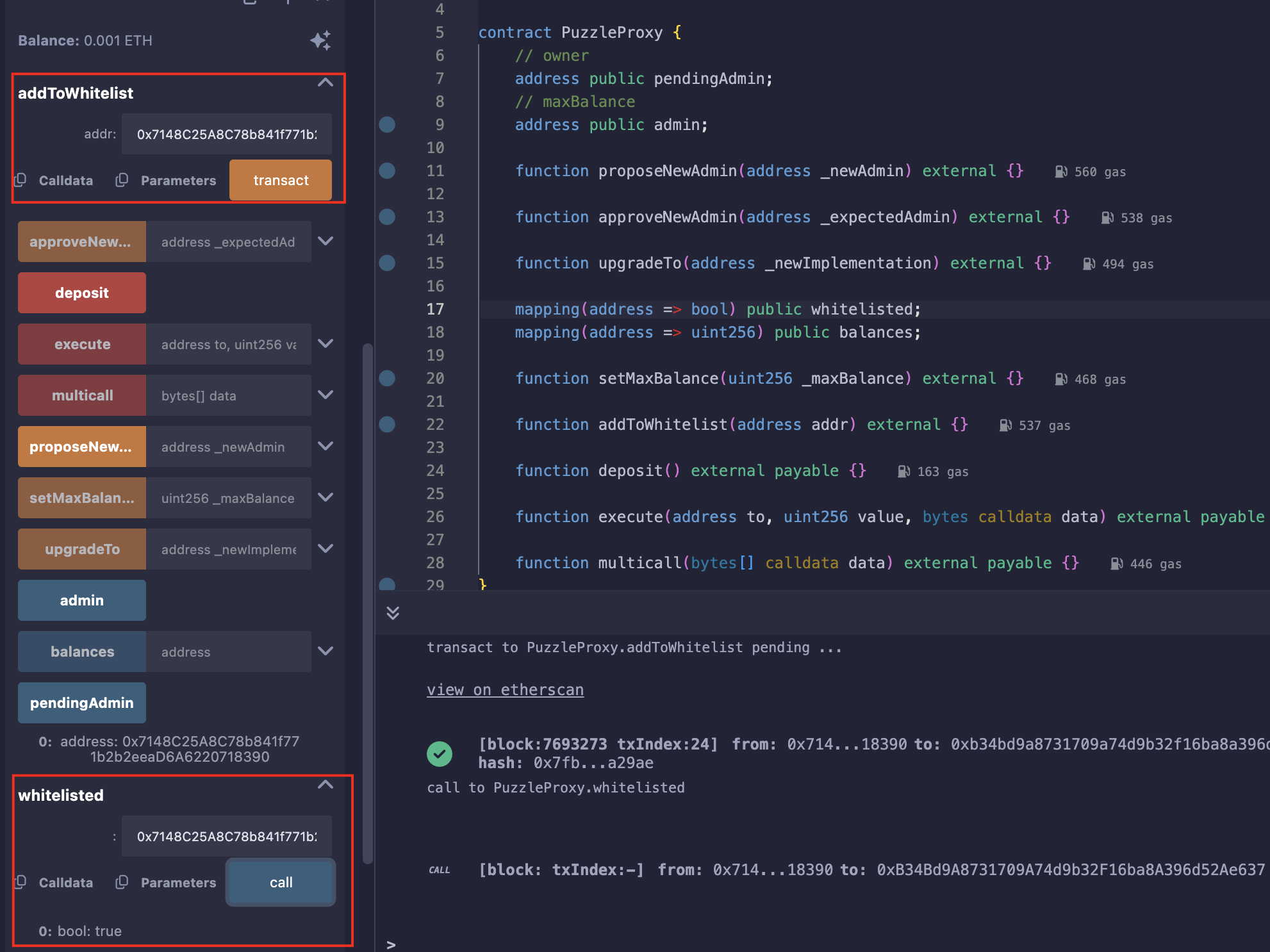Click the Calldata label in addToWhitelist
1270x952 pixels.
tap(66, 181)
